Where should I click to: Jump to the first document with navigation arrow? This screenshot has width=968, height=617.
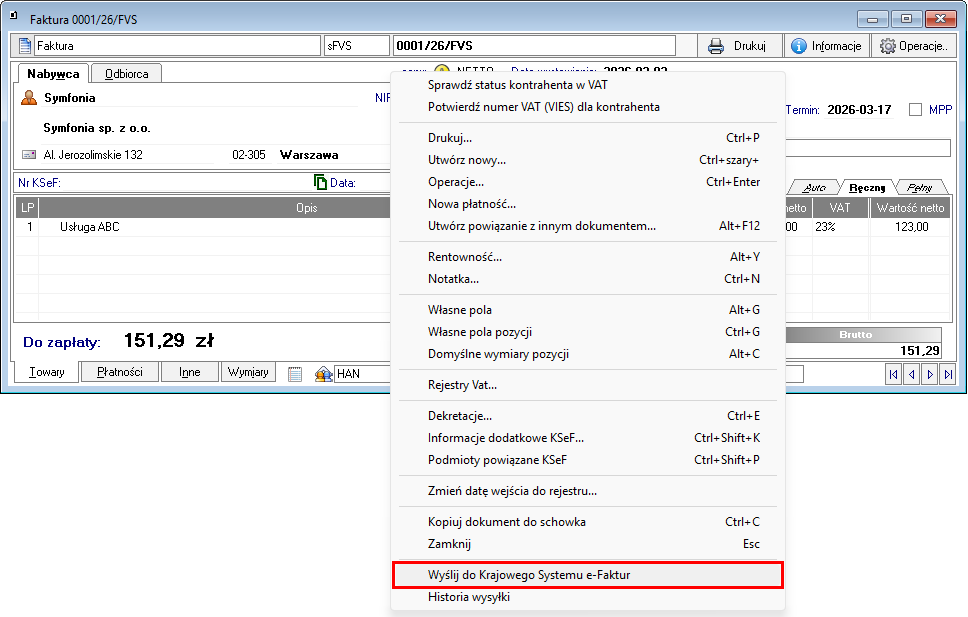893,374
